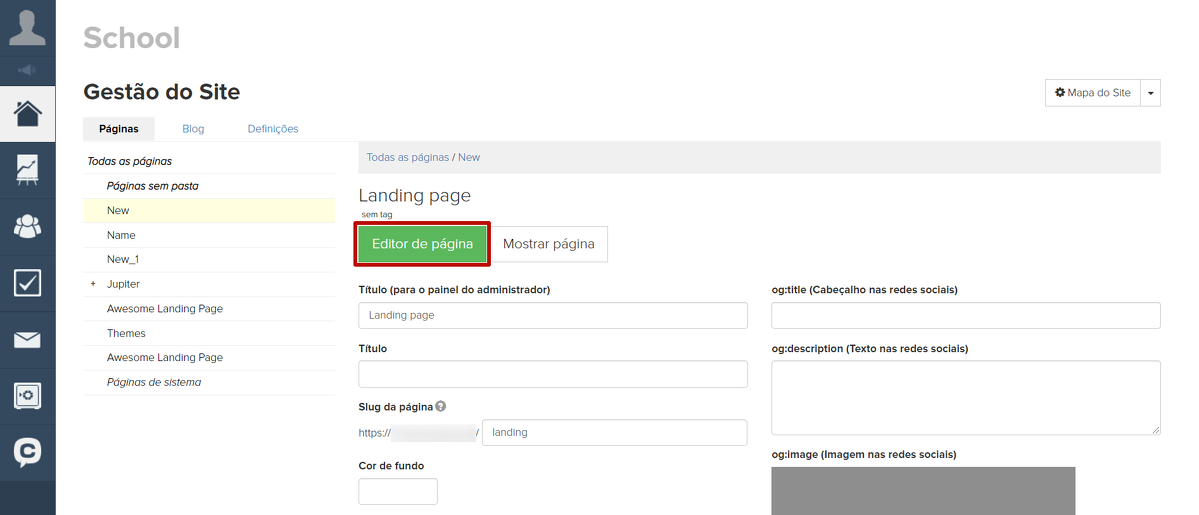Open the chart analytics sidebar icon

click(x=27, y=169)
